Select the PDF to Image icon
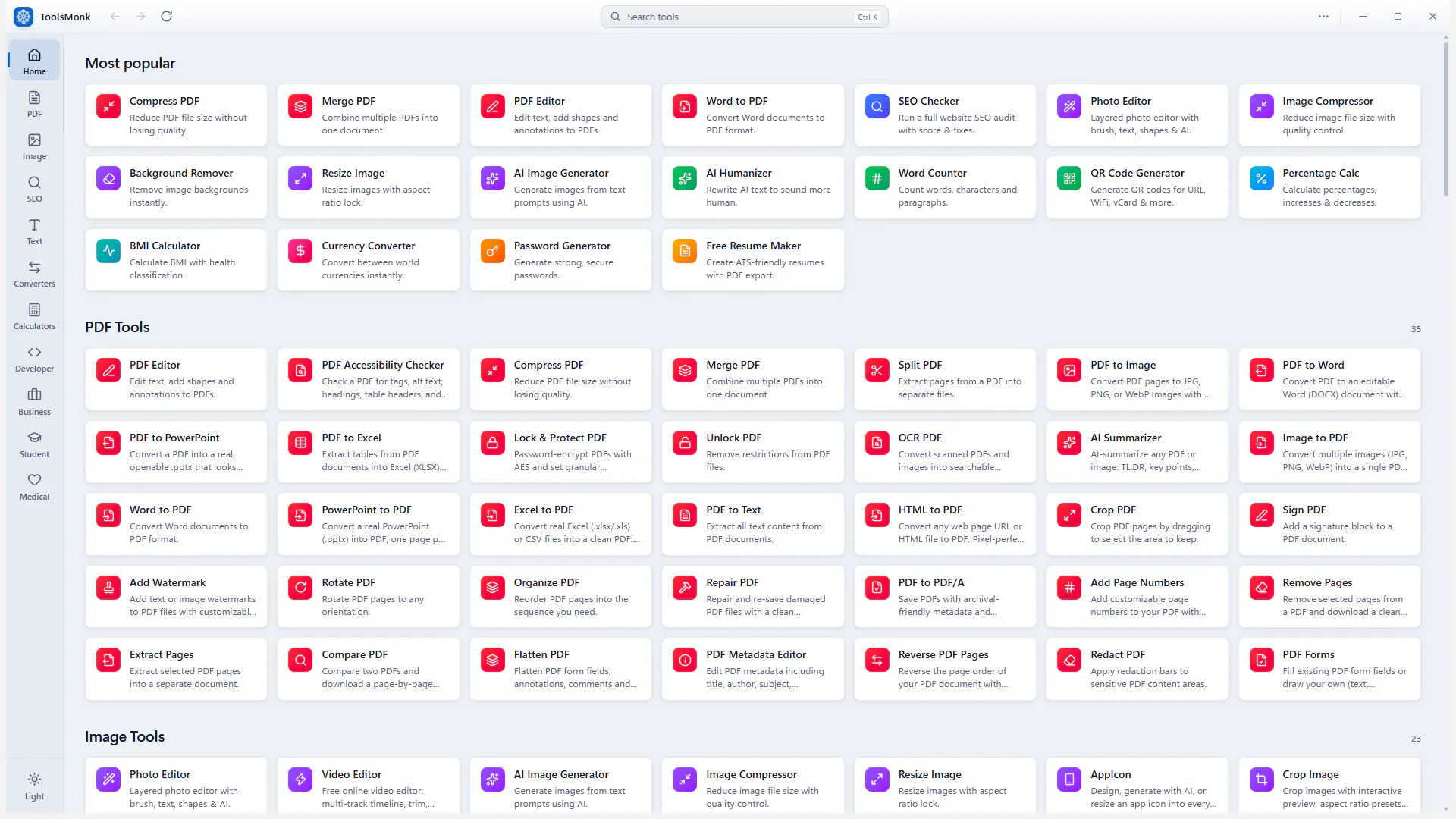 1069,371
